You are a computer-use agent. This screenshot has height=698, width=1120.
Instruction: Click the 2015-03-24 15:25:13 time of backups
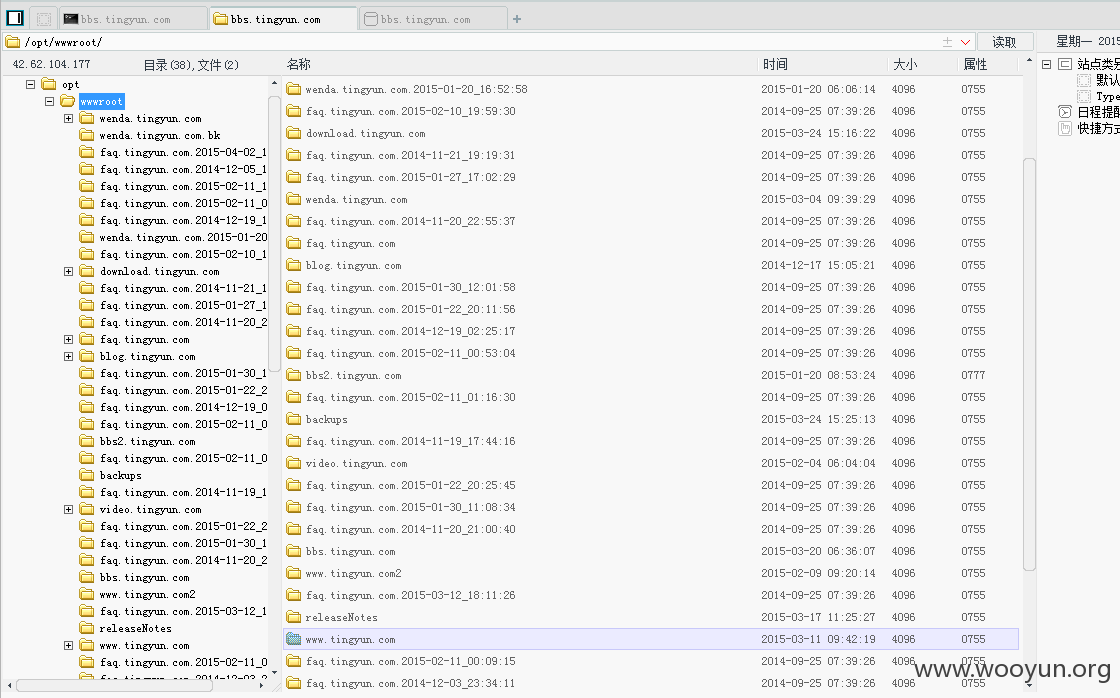tap(818, 419)
